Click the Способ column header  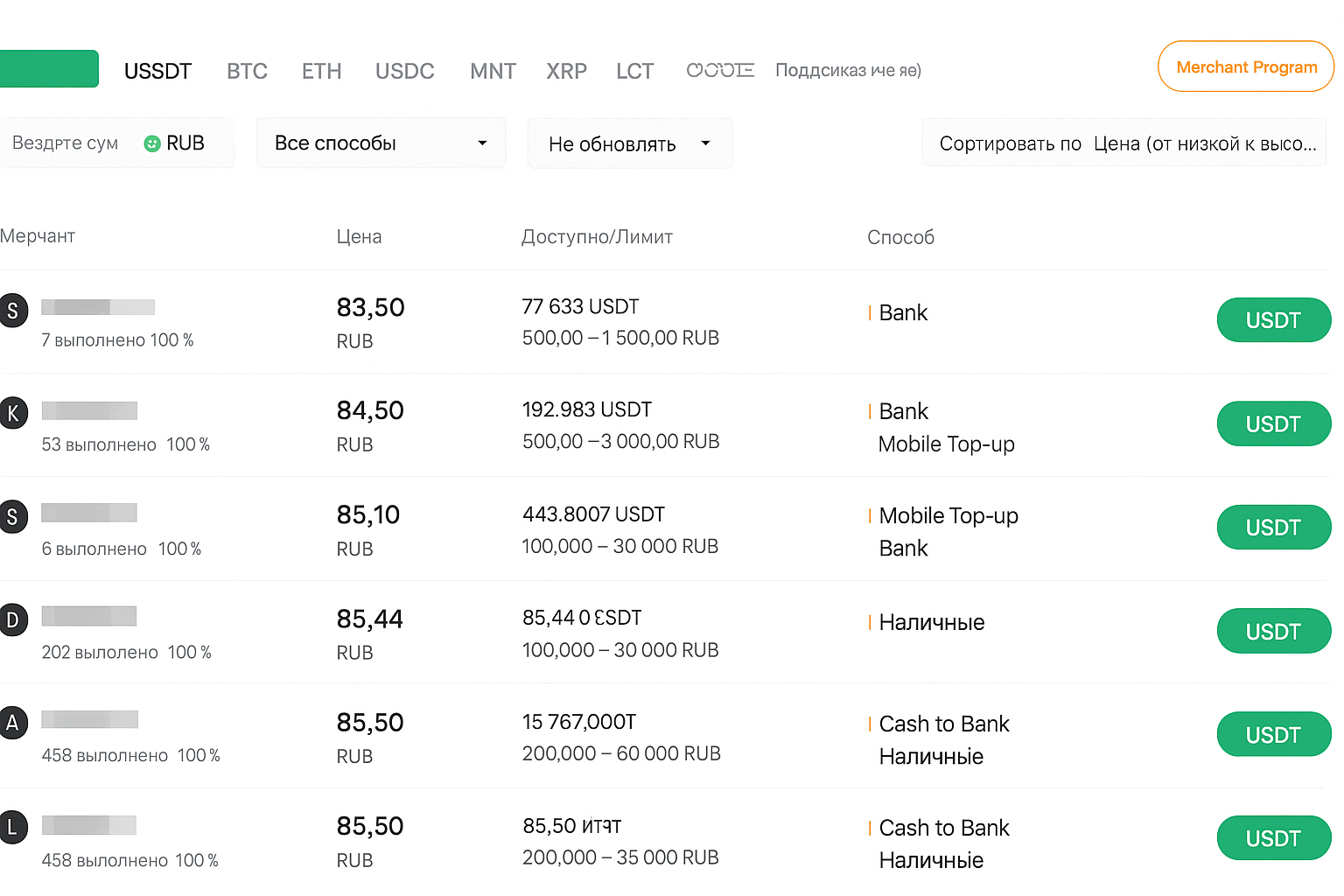pyautogui.click(x=900, y=237)
